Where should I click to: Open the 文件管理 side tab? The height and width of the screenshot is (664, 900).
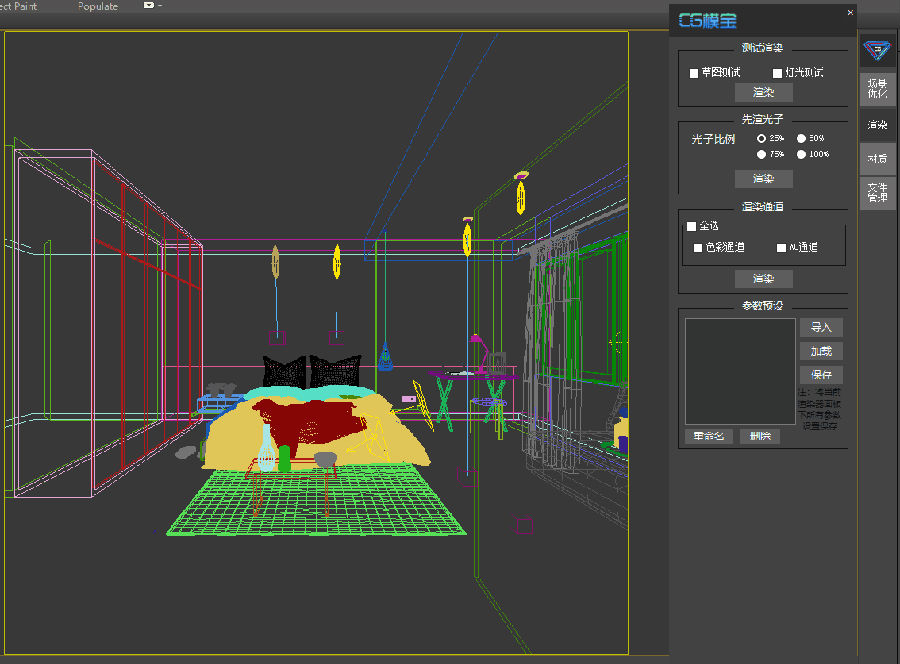point(877,193)
